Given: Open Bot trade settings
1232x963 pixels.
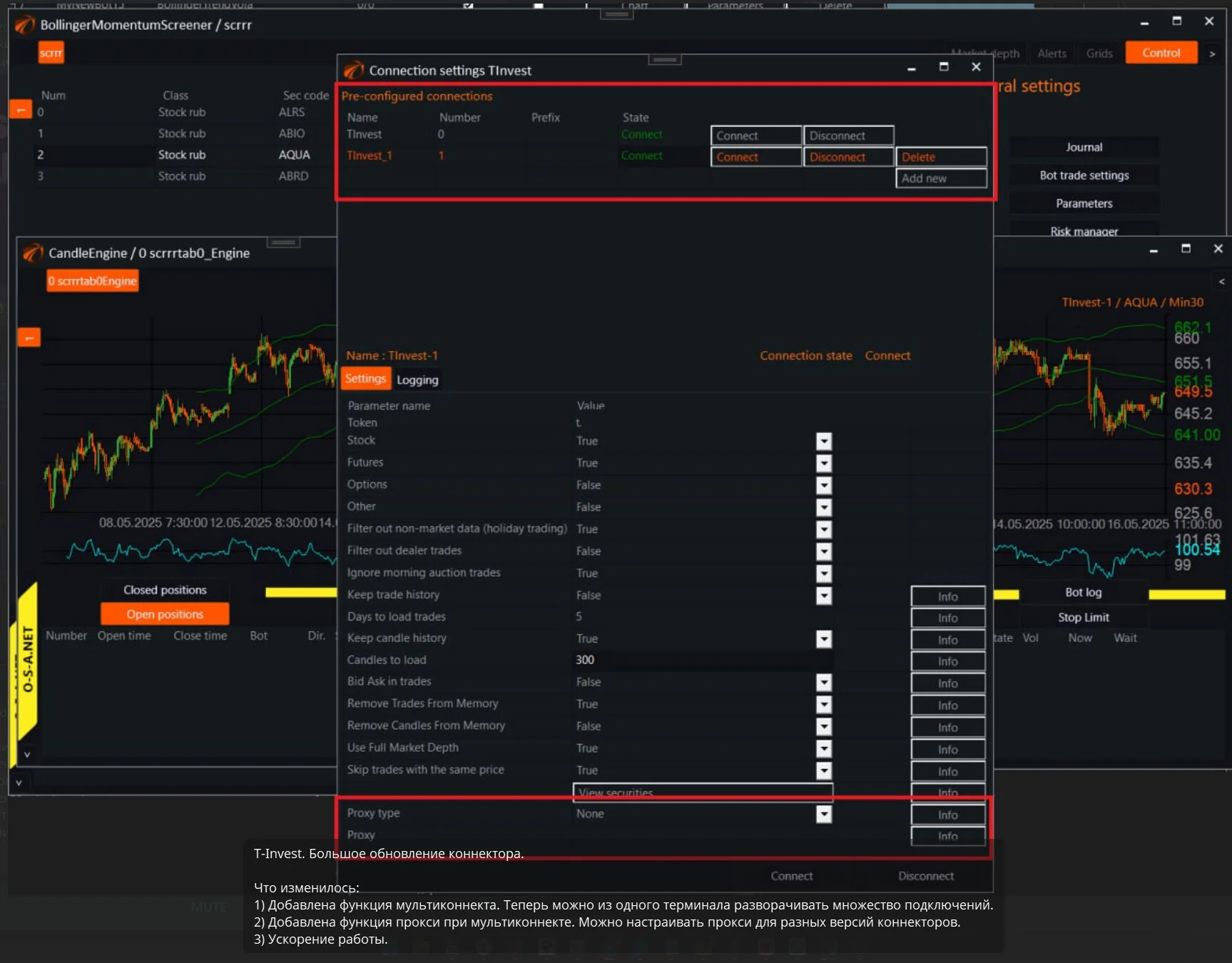Looking at the screenshot, I should click(1084, 175).
